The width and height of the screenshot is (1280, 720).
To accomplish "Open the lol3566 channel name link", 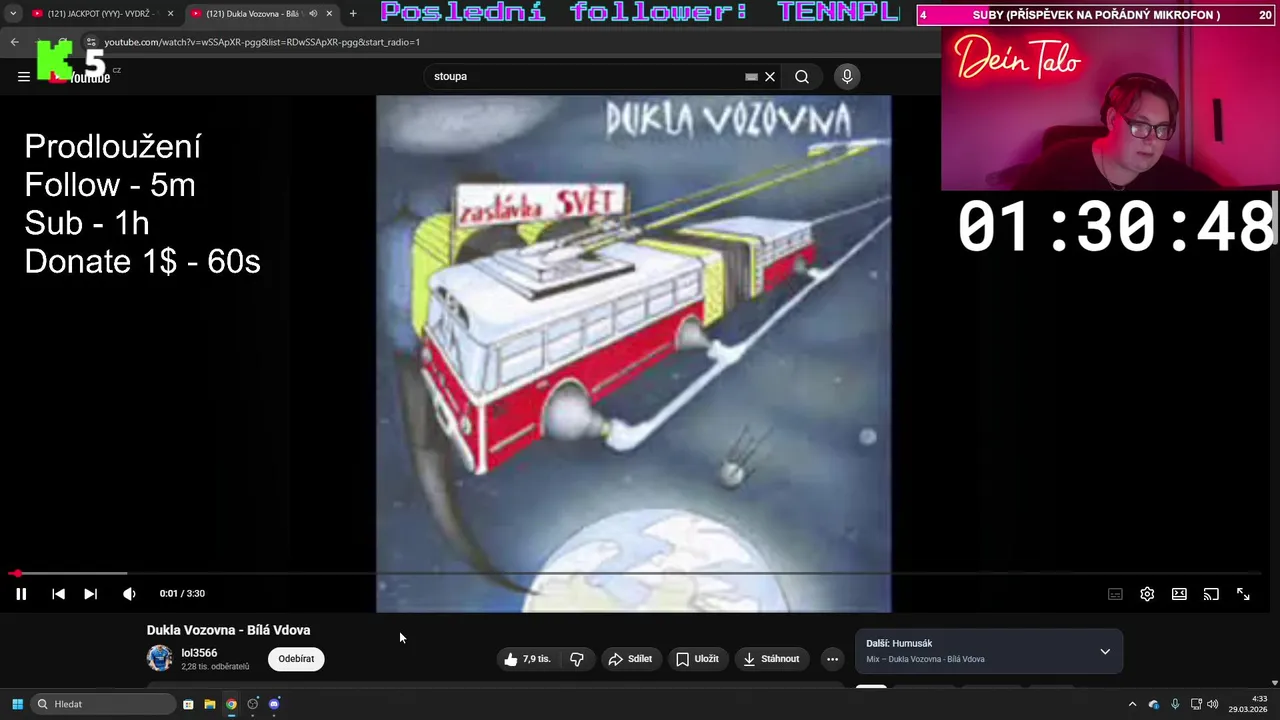I will point(199,653).
